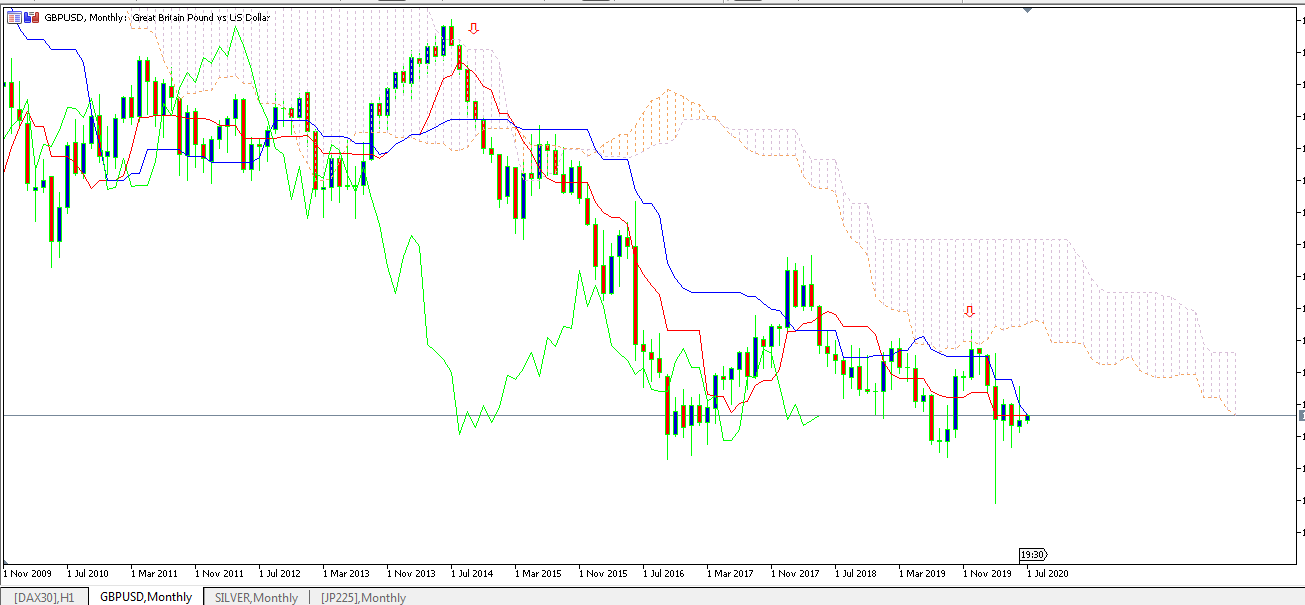The height and width of the screenshot is (605, 1305).
Task: Click the '1 Nov 2017' date label
Action: click(x=795, y=574)
